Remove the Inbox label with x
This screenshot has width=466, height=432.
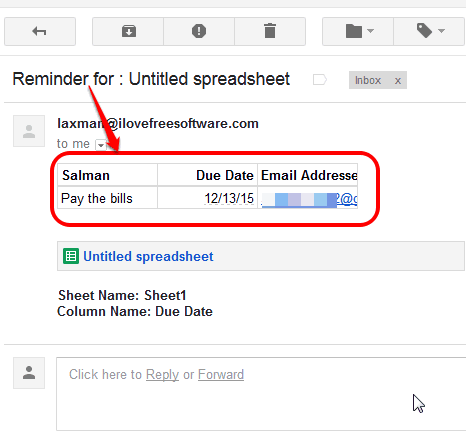coord(398,81)
